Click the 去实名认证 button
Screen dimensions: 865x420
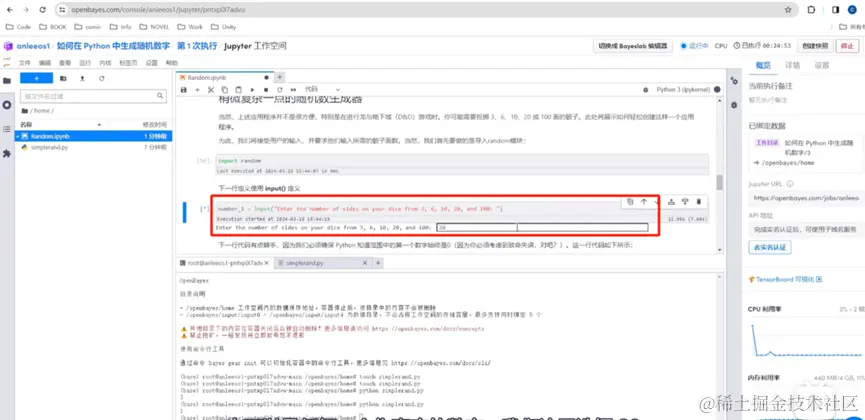click(770, 247)
